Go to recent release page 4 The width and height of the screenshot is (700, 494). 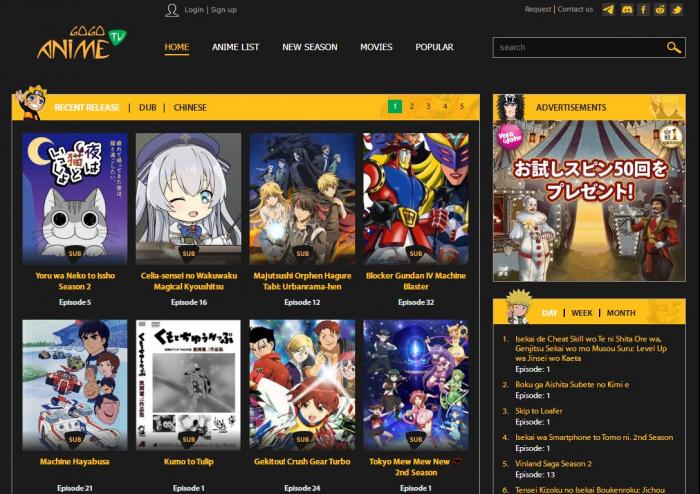445,106
